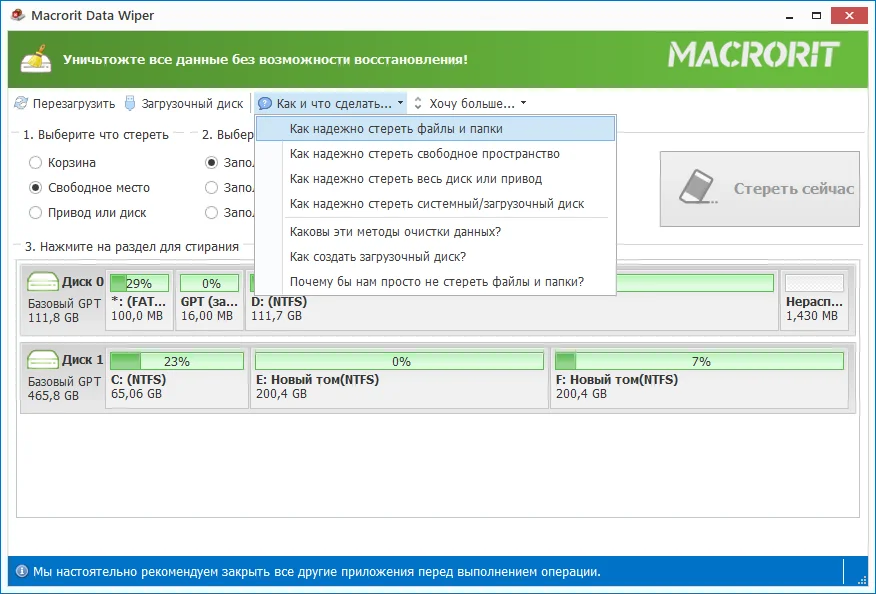Click the E: Новый том(NTFS) label
Viewport: 876px width, 594px height.
point(317,380)
